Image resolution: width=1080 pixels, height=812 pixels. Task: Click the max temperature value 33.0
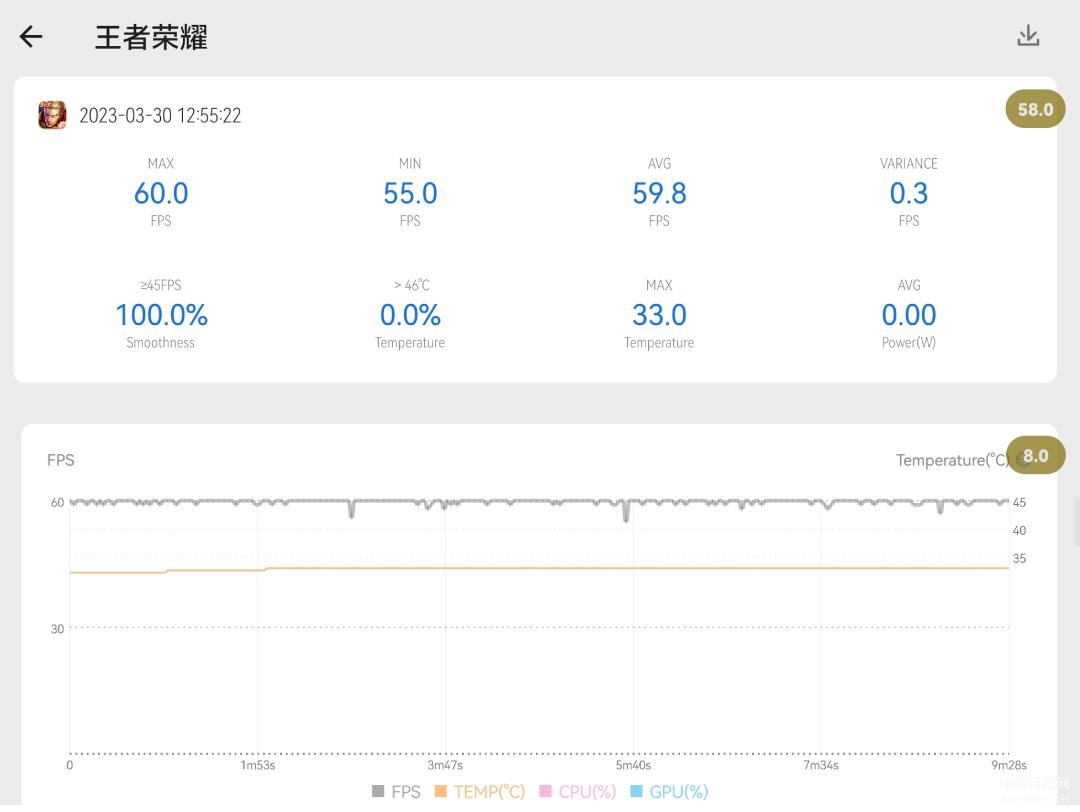[660, 315]
